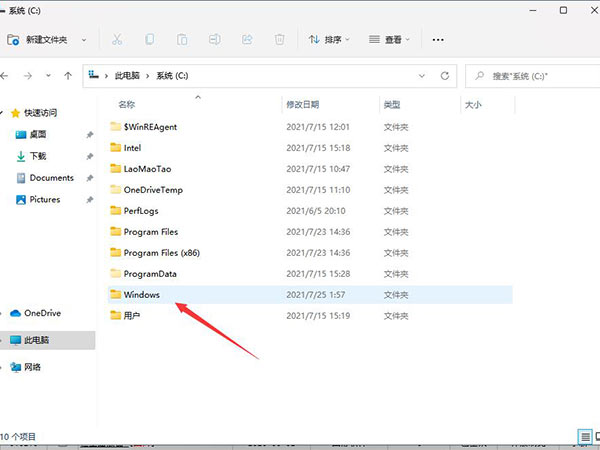Click the back navigation arrow
This screenshot has width=600, height=450.
[9, 75]
